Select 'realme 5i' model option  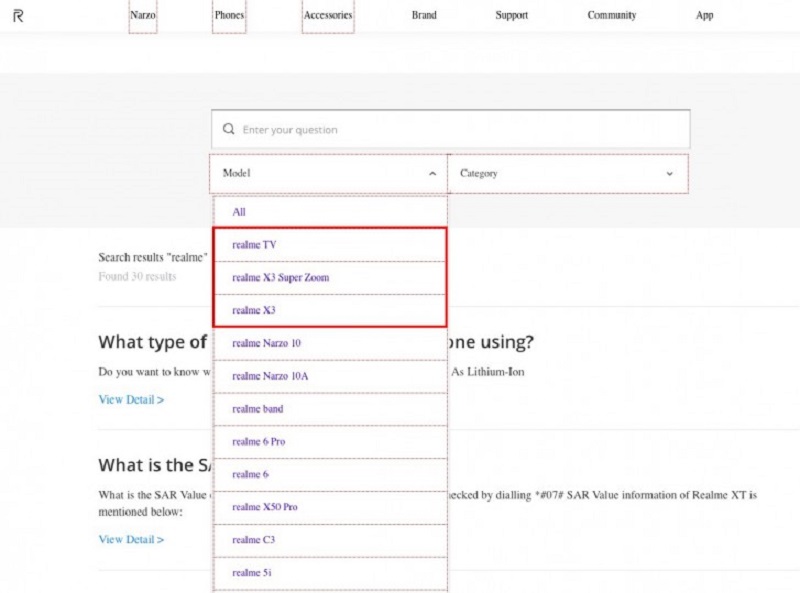point(330,573)
